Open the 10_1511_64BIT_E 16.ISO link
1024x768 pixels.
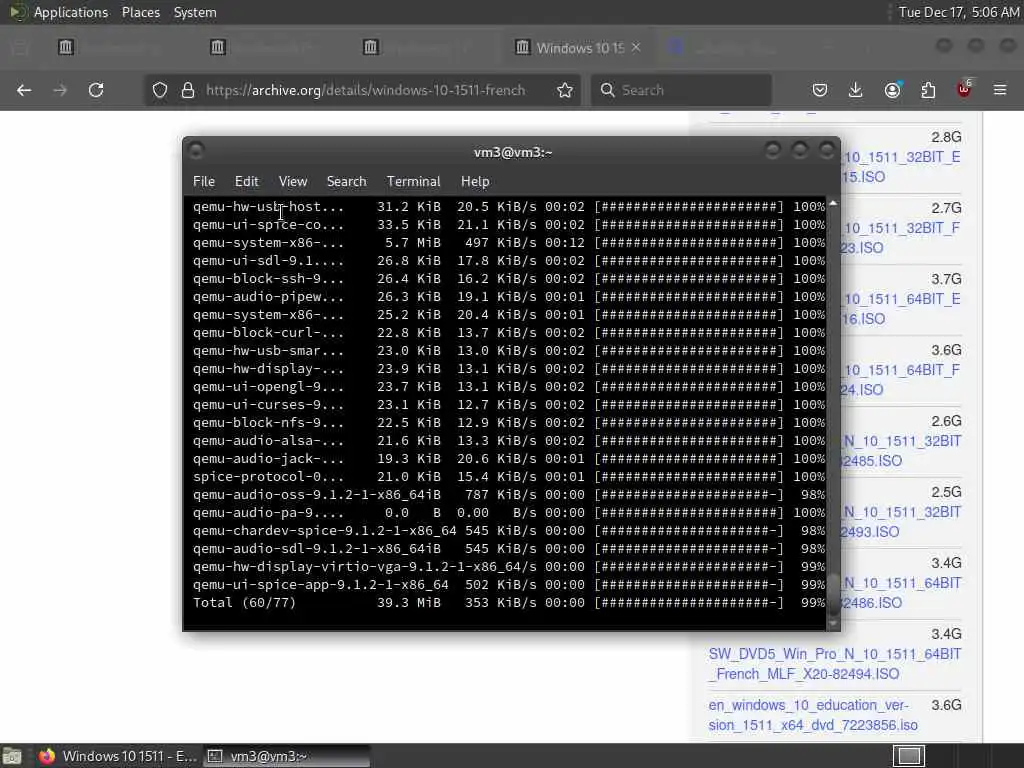click(901, 309)
